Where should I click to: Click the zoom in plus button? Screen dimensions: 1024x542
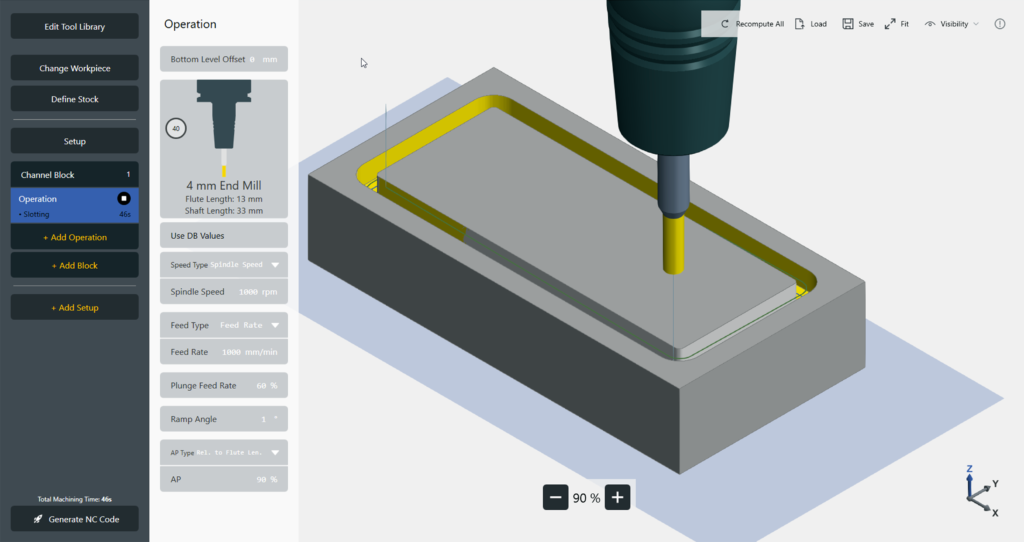pos(618,497)
